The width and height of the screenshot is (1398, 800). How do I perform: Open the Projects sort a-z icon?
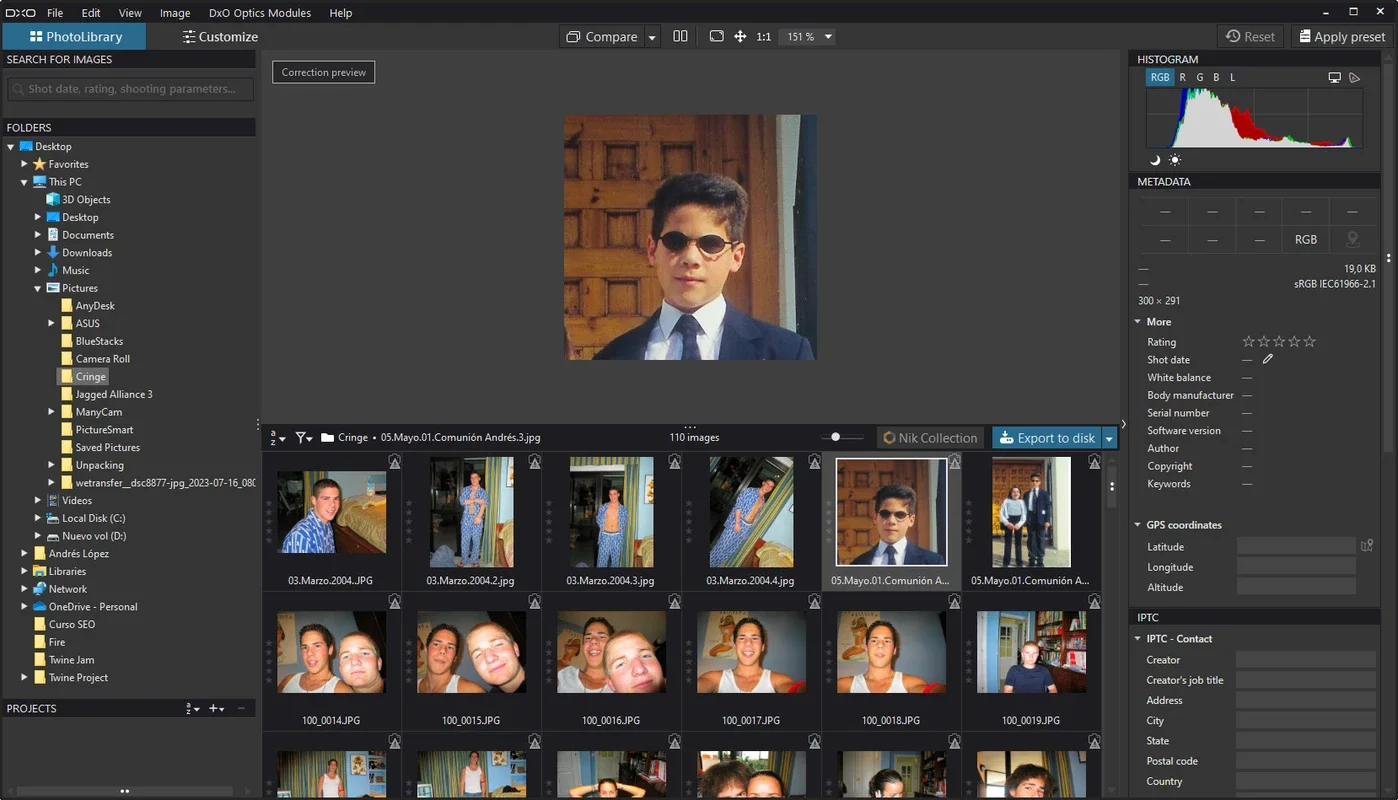click(x=193, y=708)
